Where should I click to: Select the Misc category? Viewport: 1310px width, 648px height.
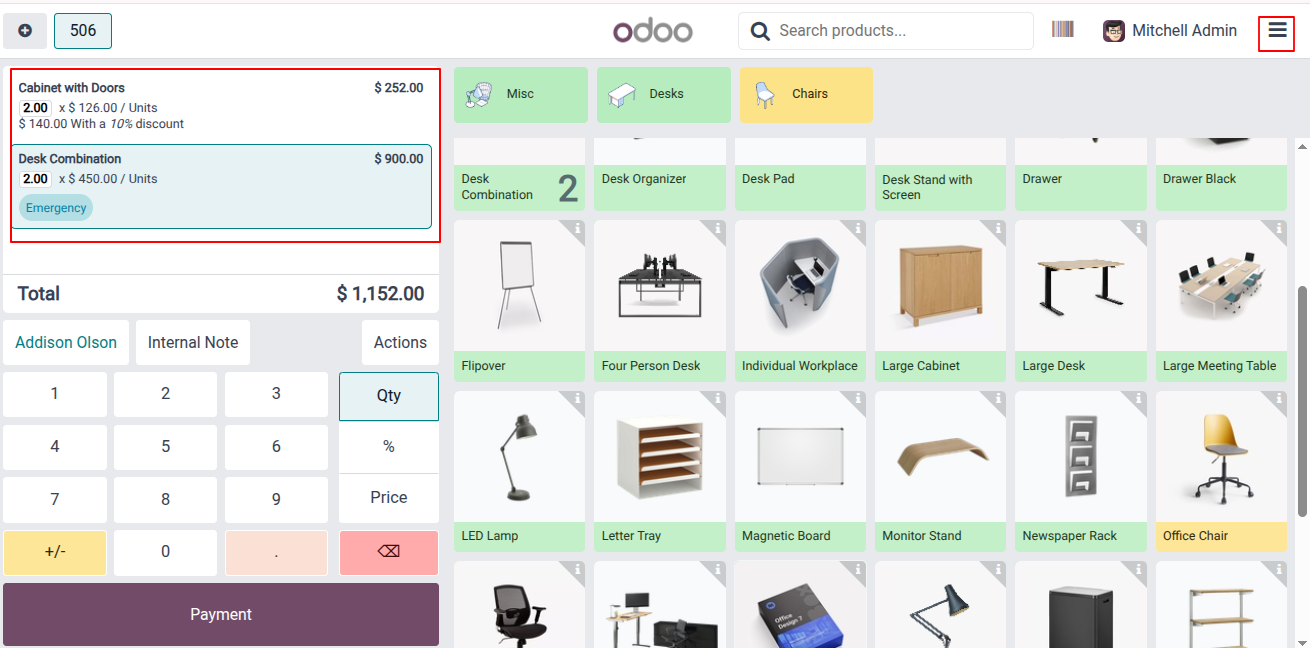tap(521, 94)
